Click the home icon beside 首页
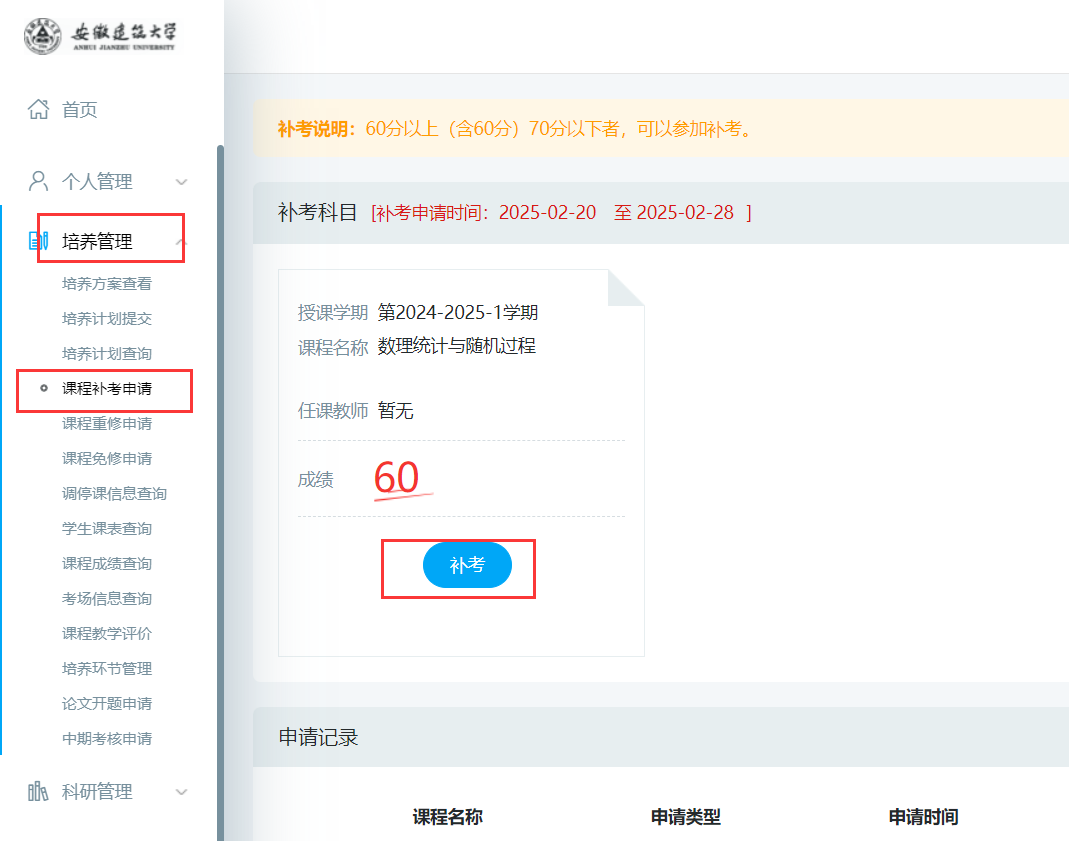This screenshot has height=841, width=1069. tap(38, 109)
